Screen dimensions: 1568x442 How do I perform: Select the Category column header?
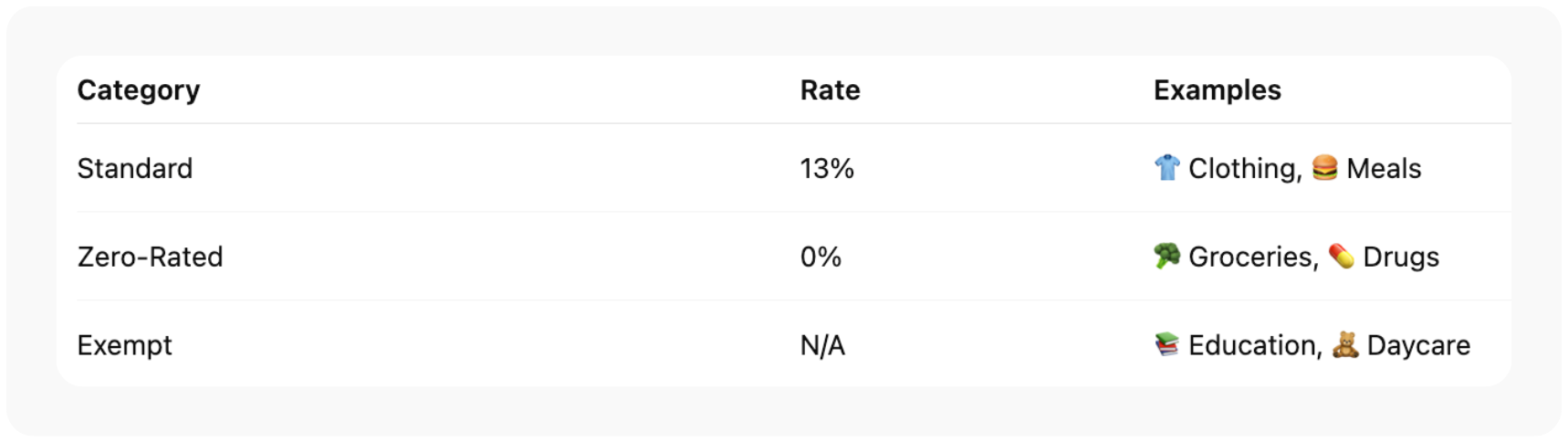138,90
